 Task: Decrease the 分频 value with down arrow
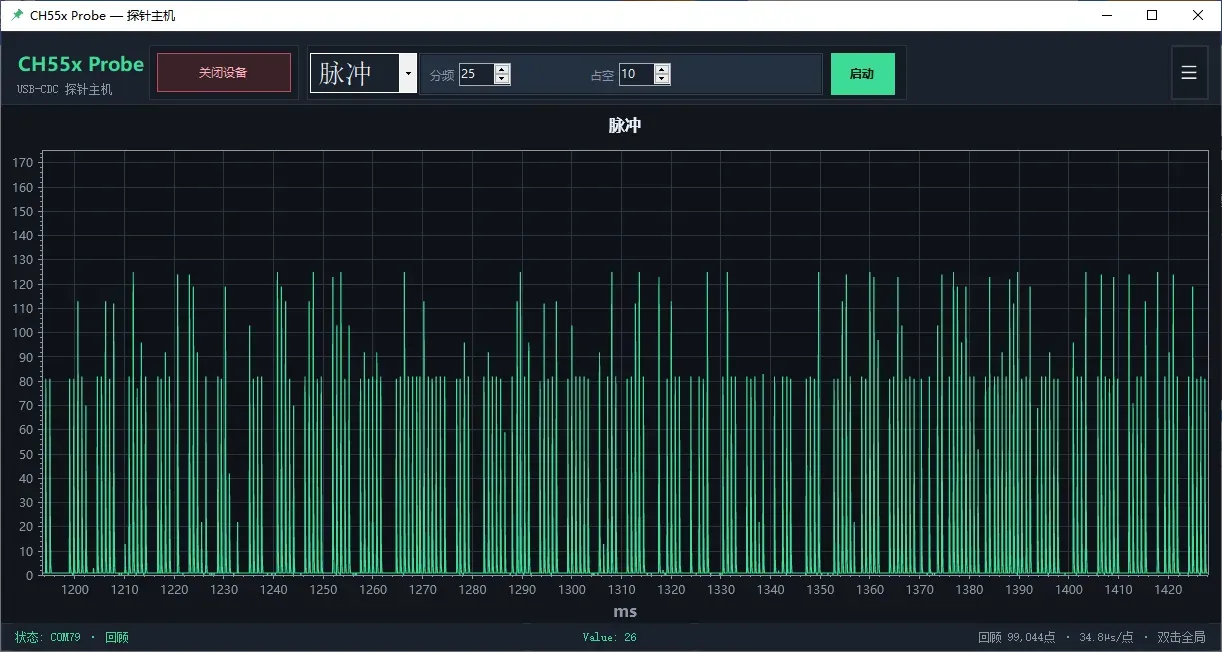[x=502, y=79]
